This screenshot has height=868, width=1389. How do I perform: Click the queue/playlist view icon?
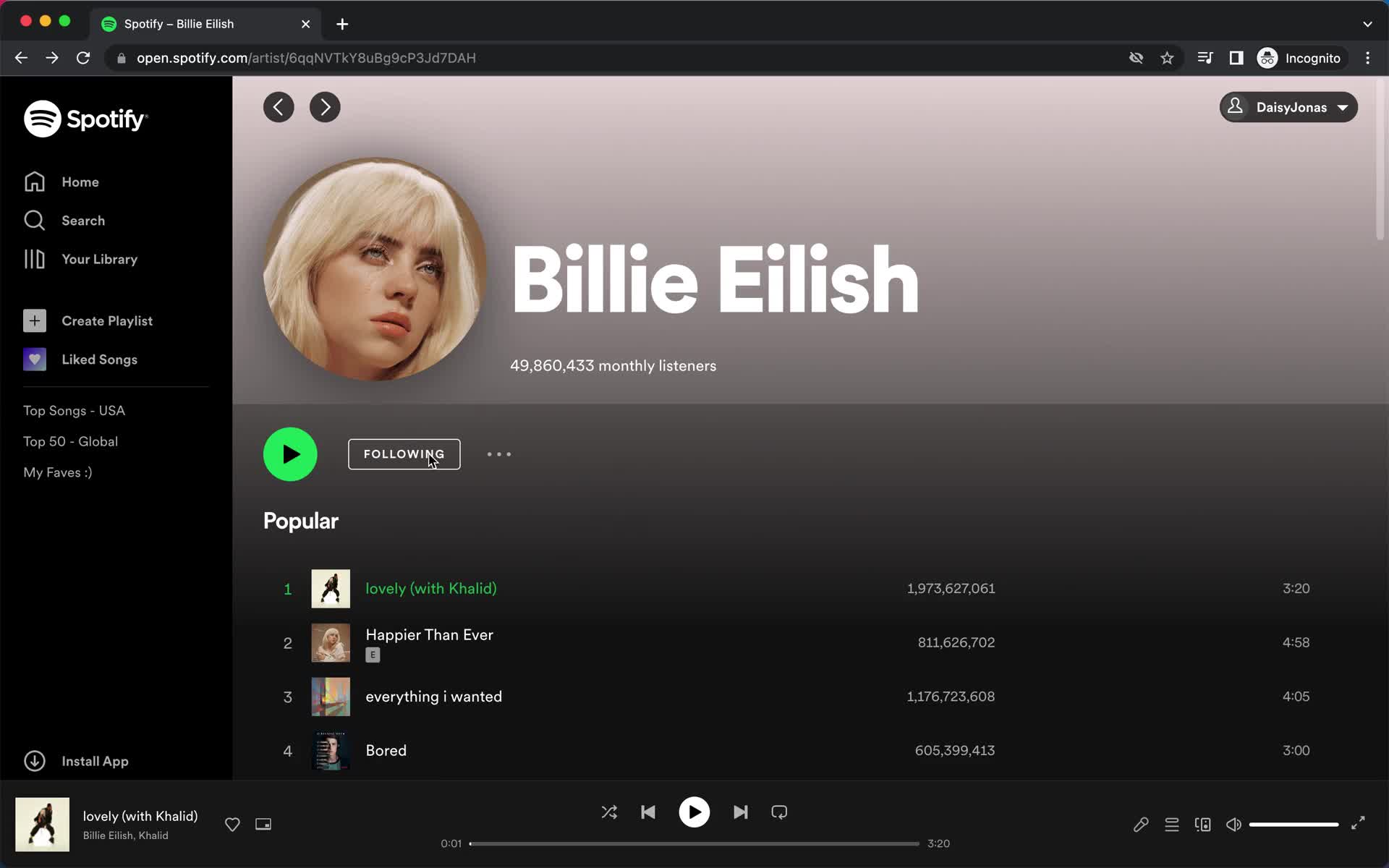(1172, 824)
